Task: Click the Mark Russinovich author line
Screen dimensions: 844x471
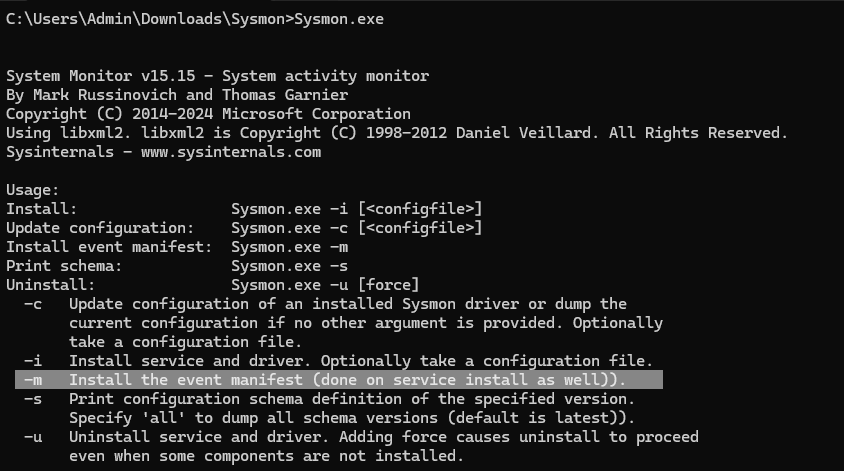Action: point(177,95)
